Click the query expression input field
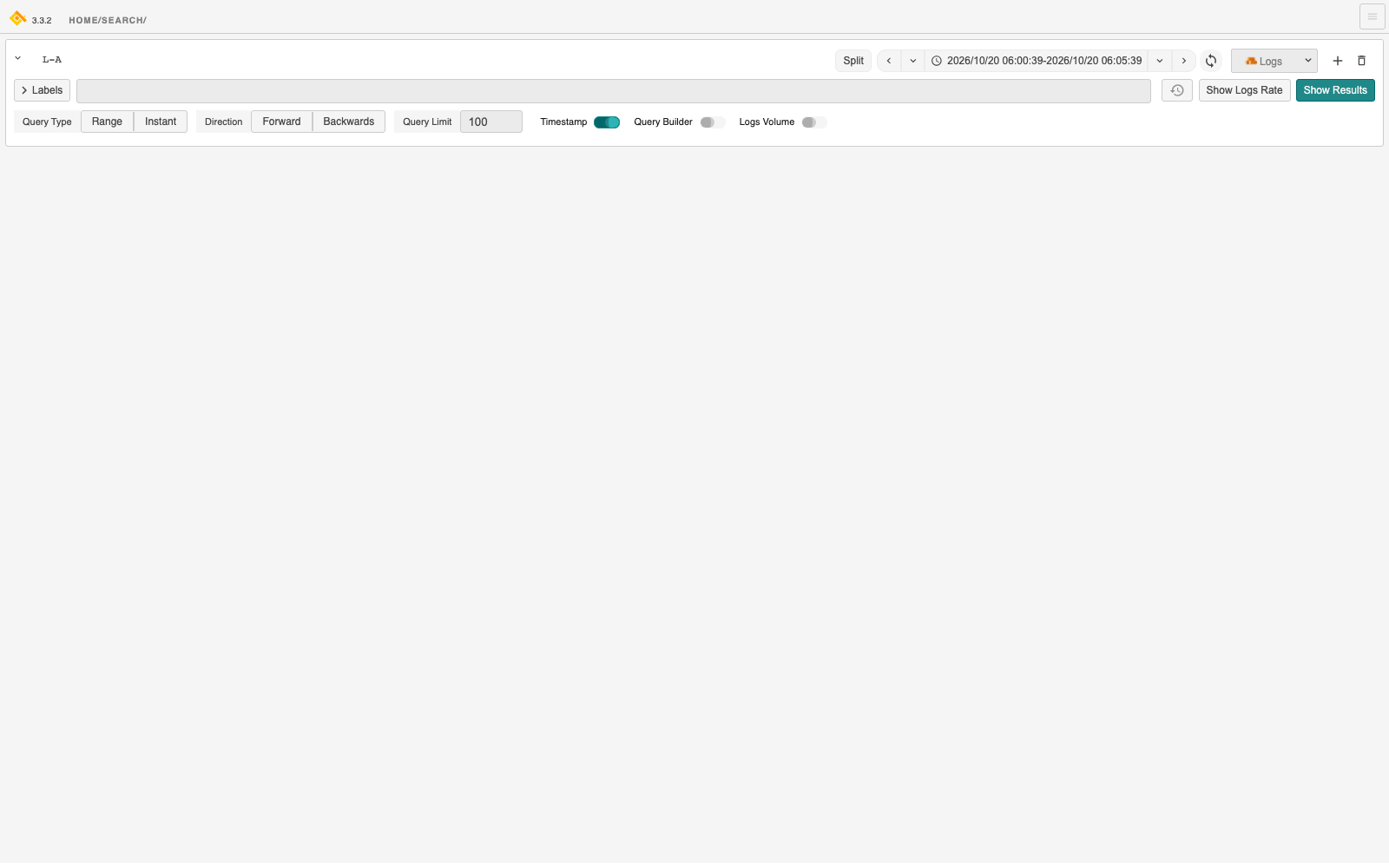 [614, 91]
